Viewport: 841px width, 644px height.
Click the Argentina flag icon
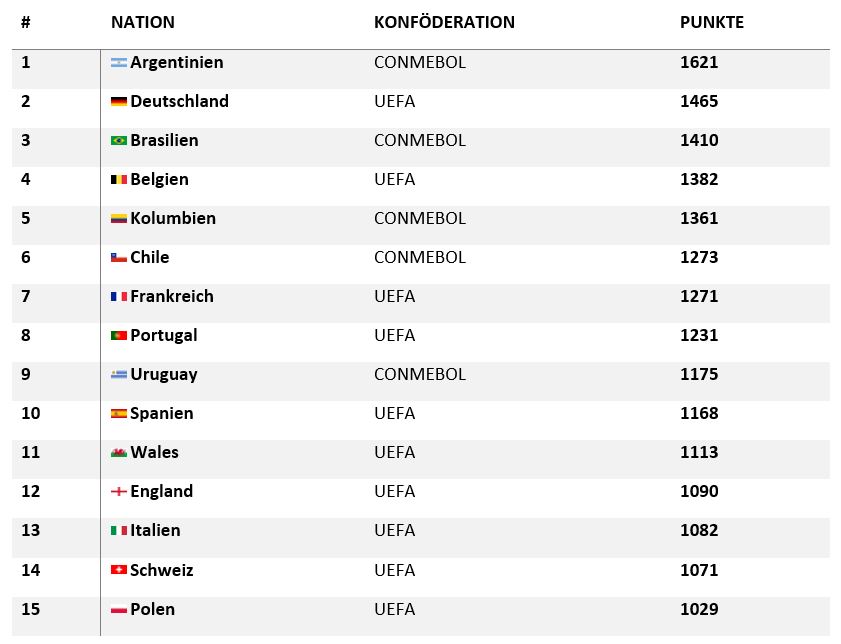tap(118, 63)
